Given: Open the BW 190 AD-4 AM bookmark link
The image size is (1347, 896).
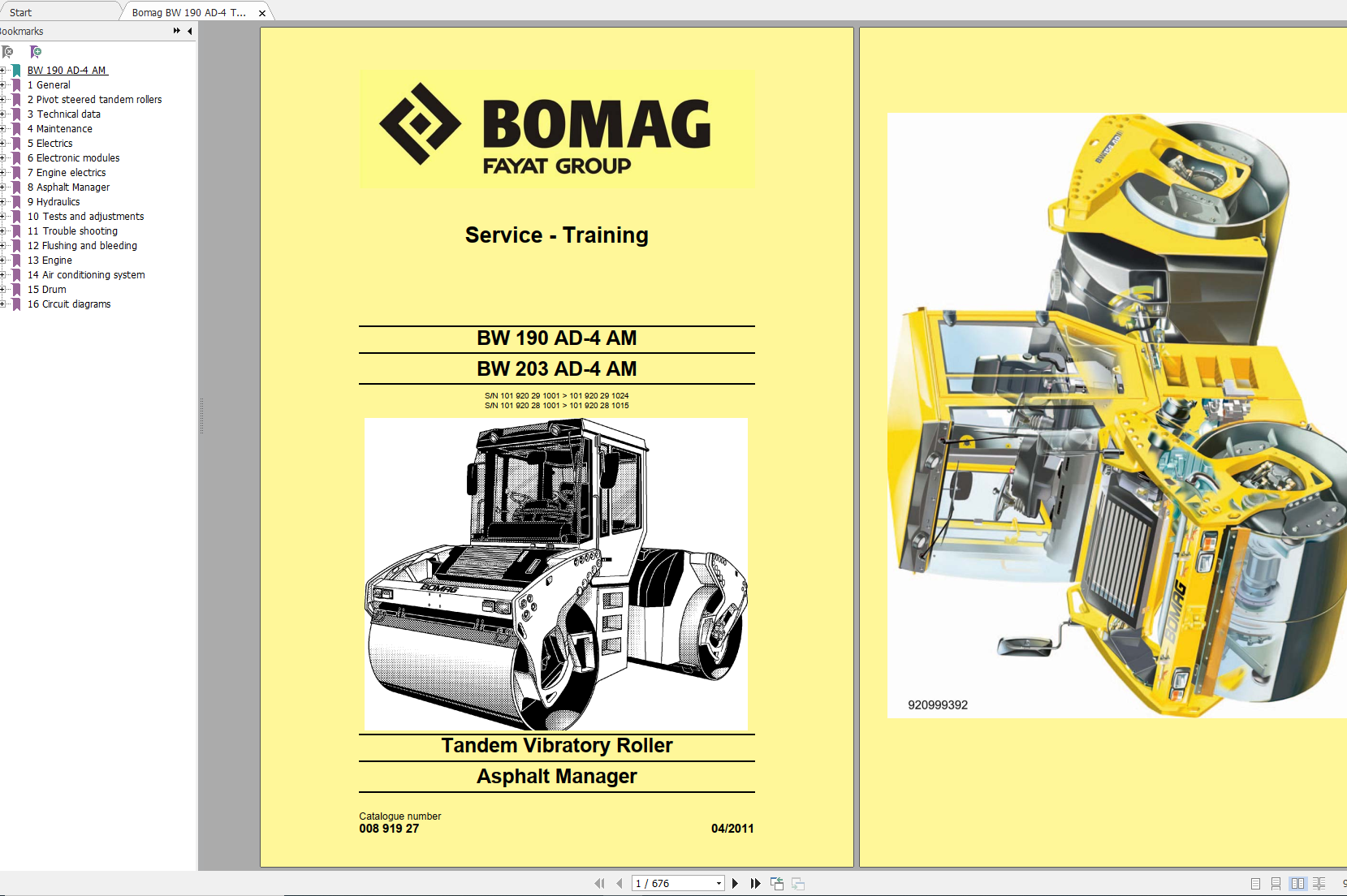Looking at the screenshot, I should pyautogui.click(x=67, y=71).
